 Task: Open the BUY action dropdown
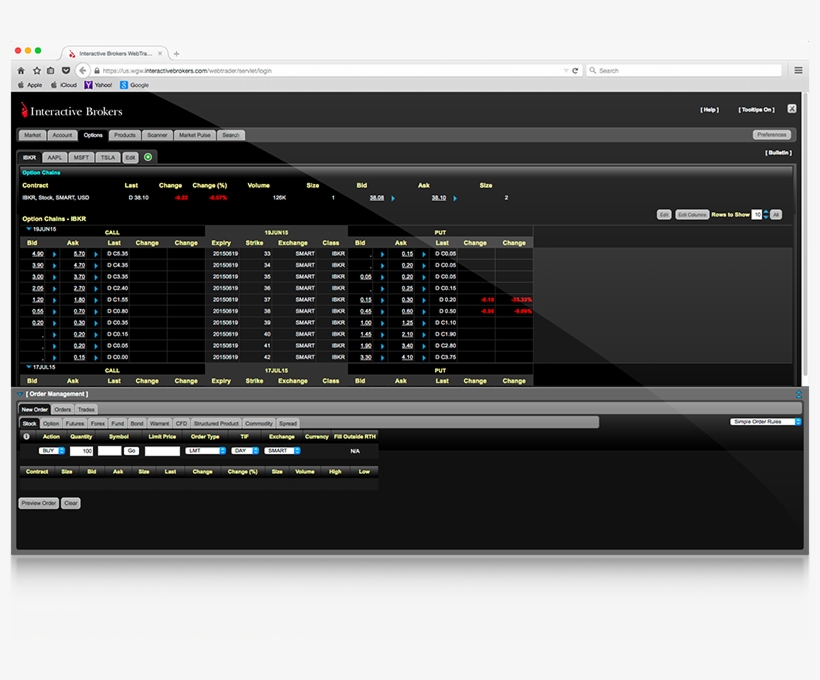[x=51, y=451]
